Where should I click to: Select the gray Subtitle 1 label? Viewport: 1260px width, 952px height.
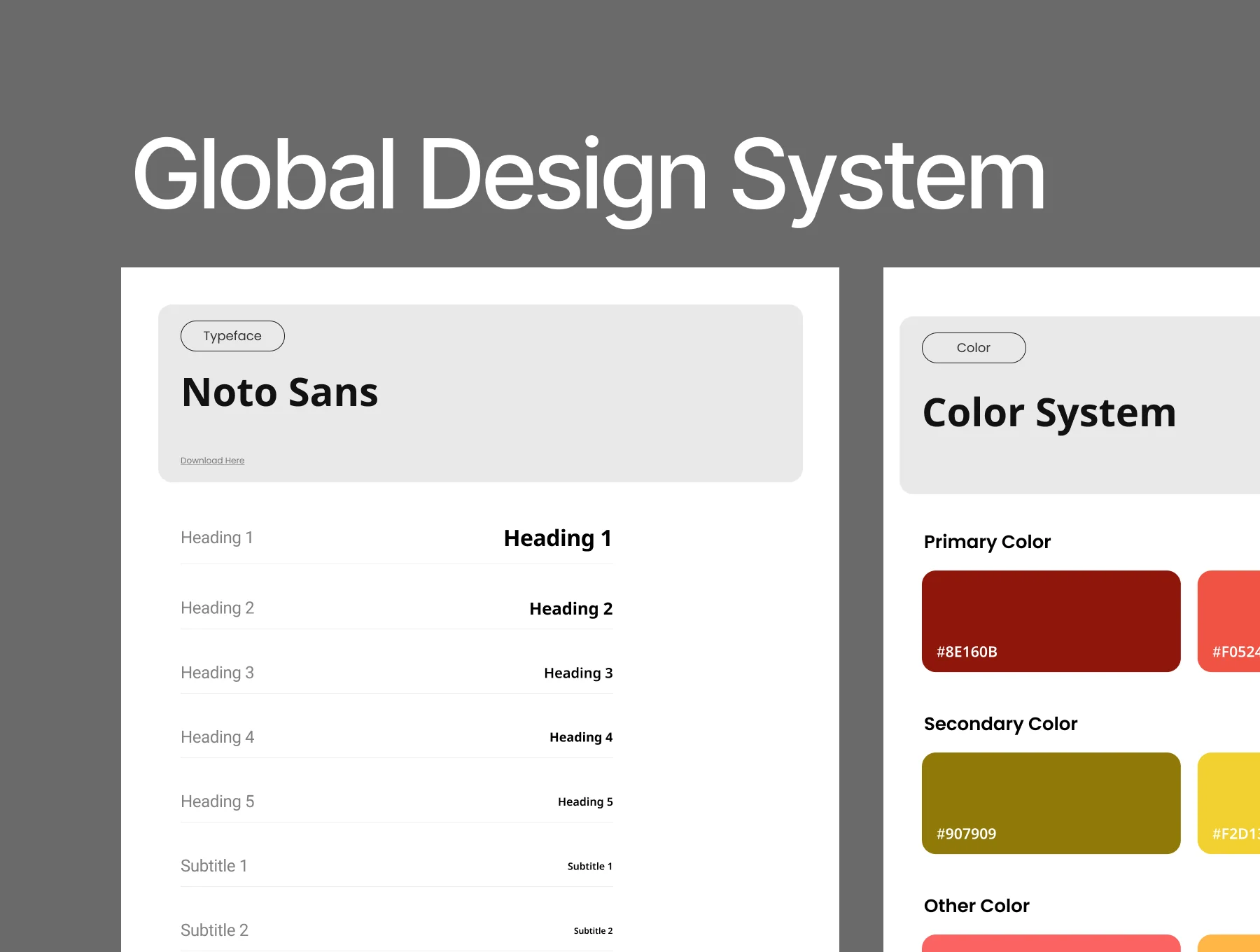point(213,866)
